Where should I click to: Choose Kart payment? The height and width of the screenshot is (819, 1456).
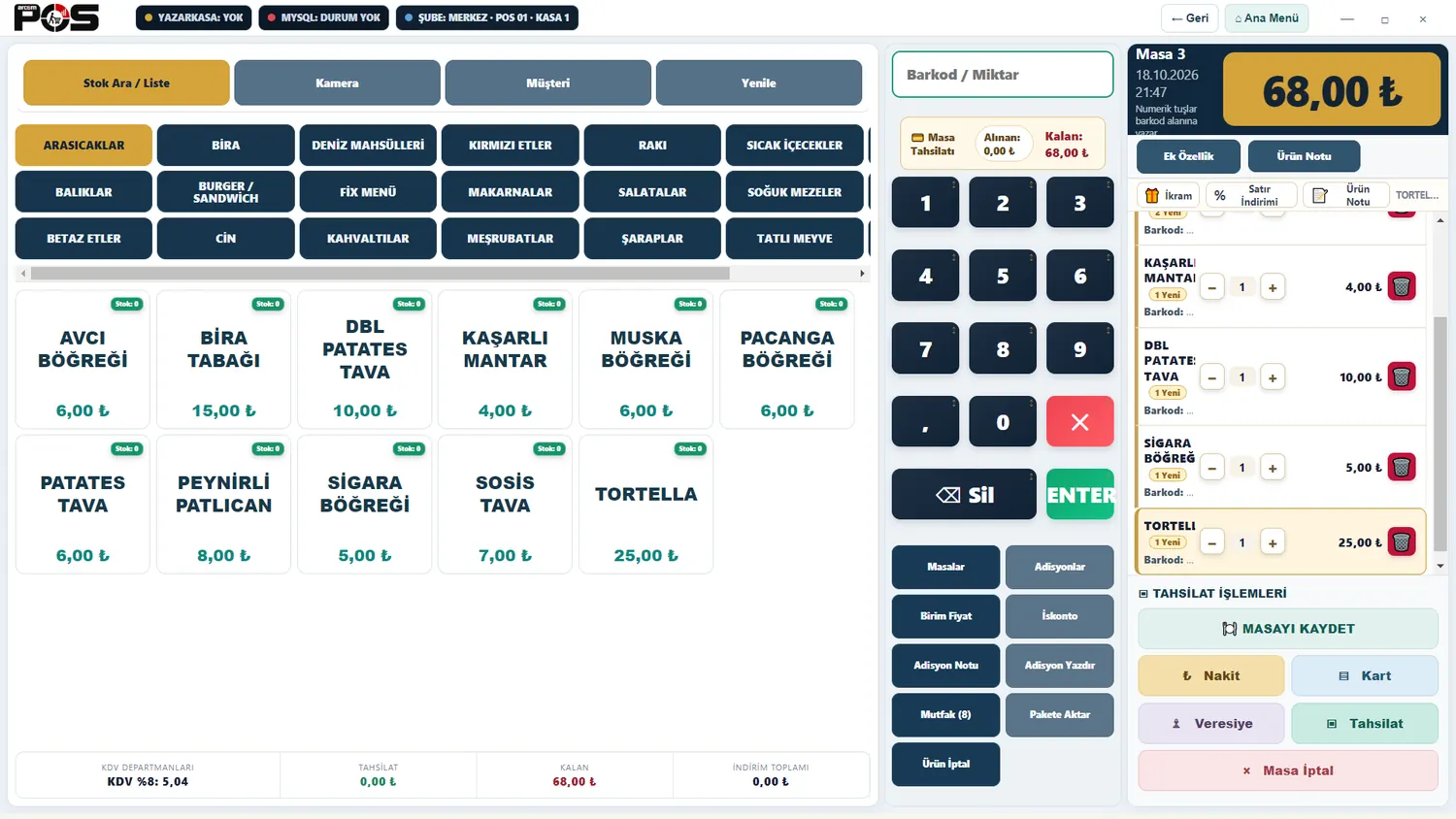pos(1365,676)
